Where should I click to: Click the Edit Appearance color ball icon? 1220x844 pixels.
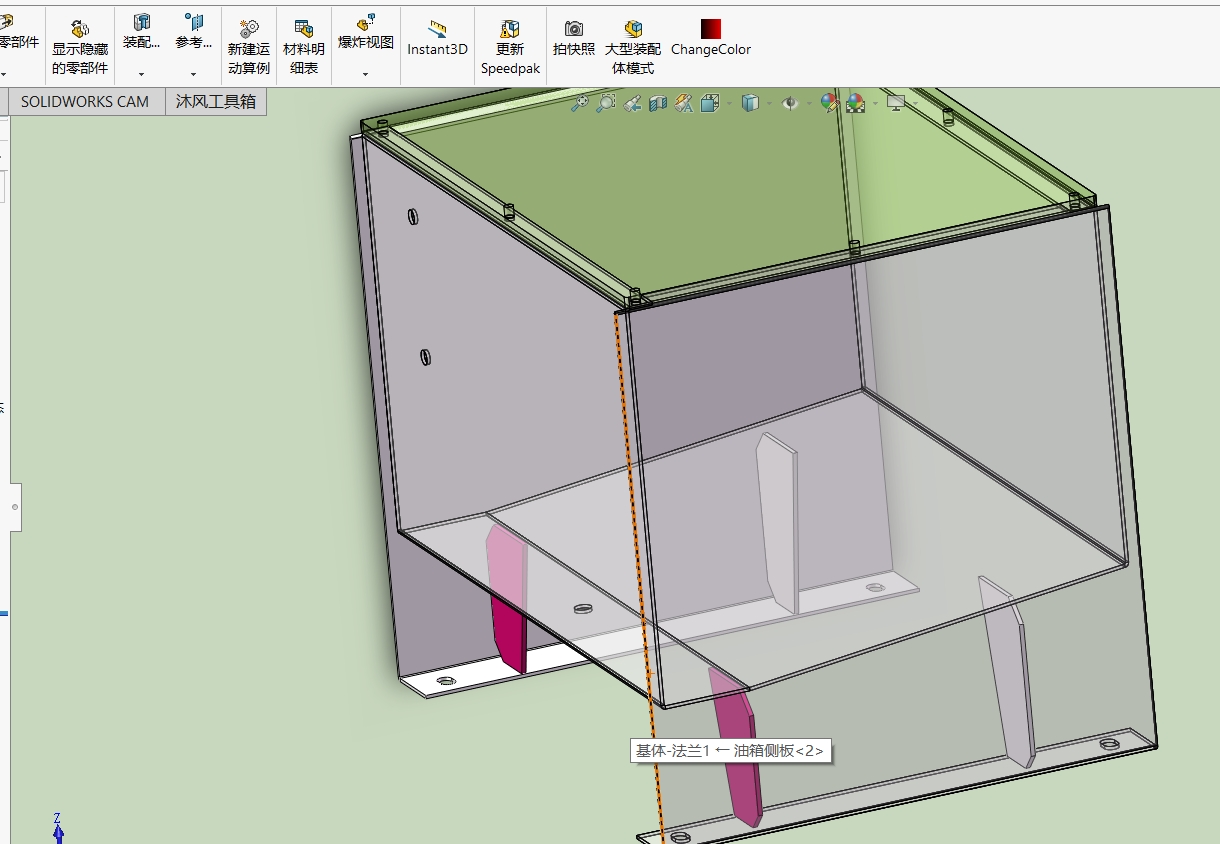[x=829, y=102]
